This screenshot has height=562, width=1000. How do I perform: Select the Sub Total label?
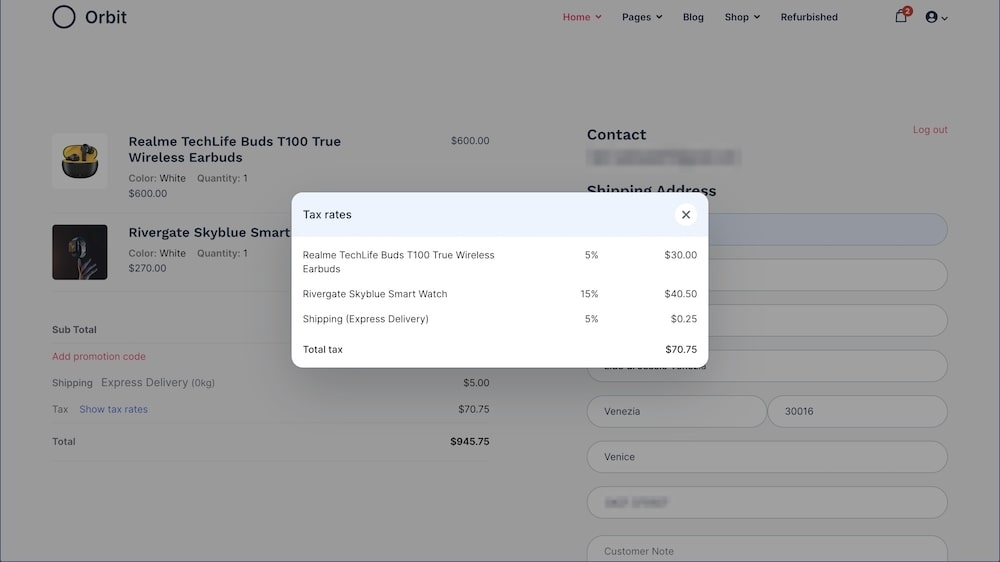coord(74,330)
